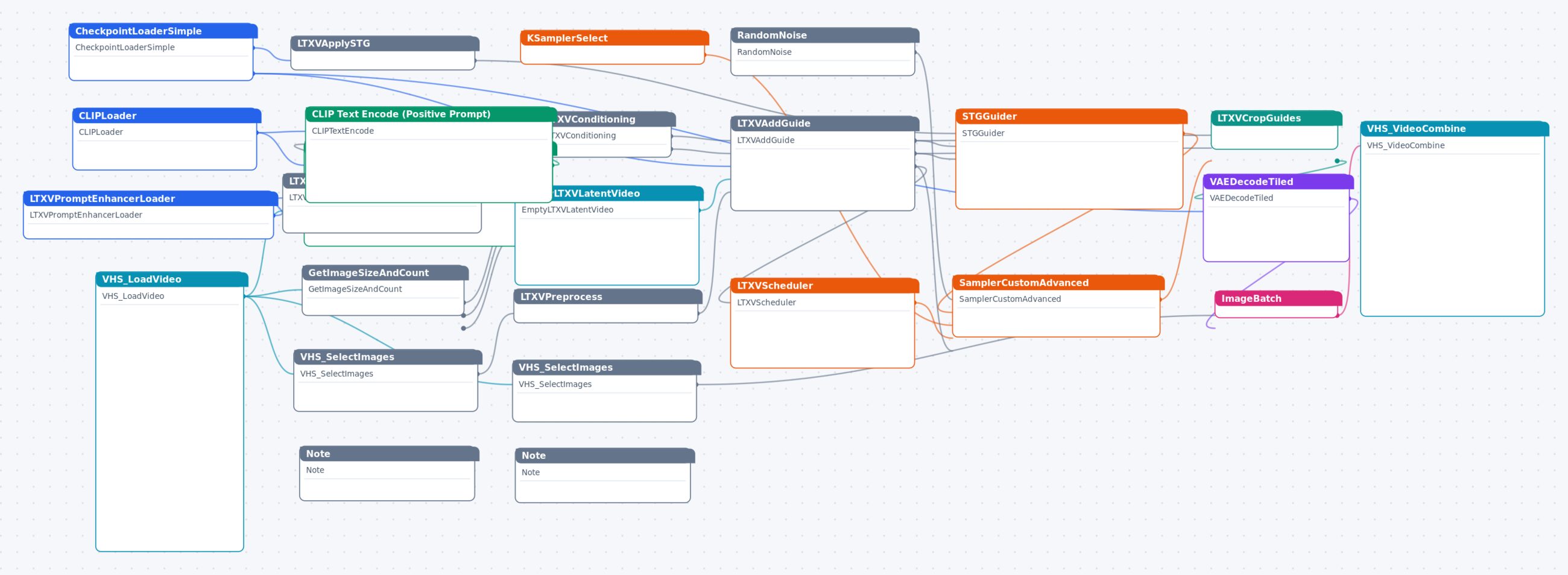Click the ImageBatch node header

(1279, 298)
